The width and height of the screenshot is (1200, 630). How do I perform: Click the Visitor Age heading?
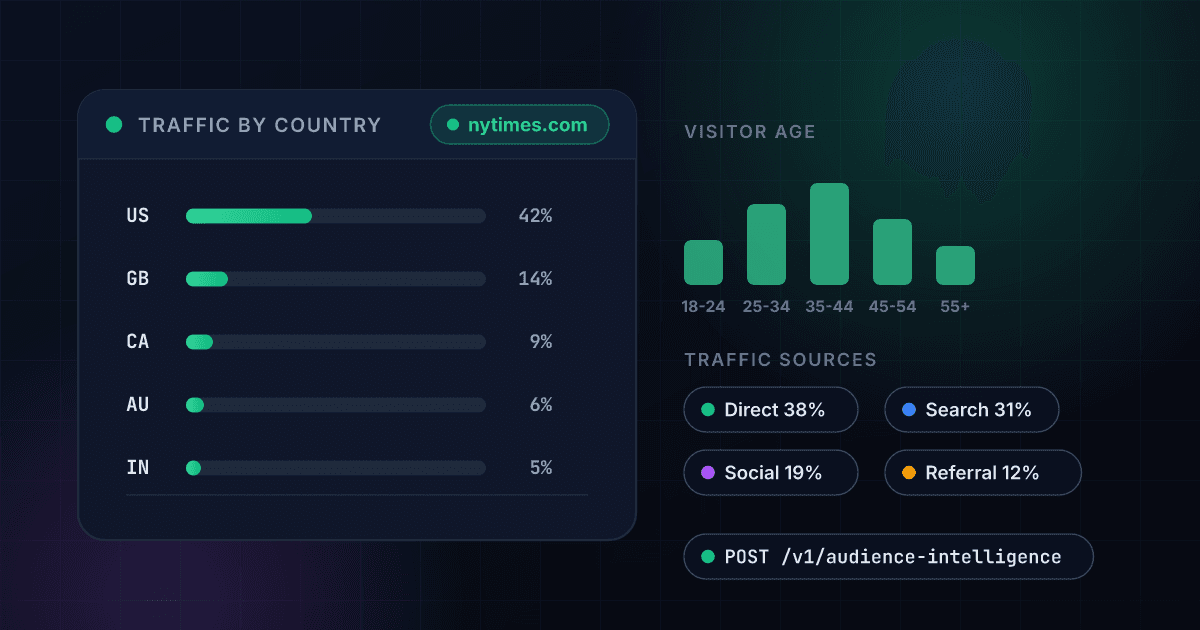click(750, 132)
